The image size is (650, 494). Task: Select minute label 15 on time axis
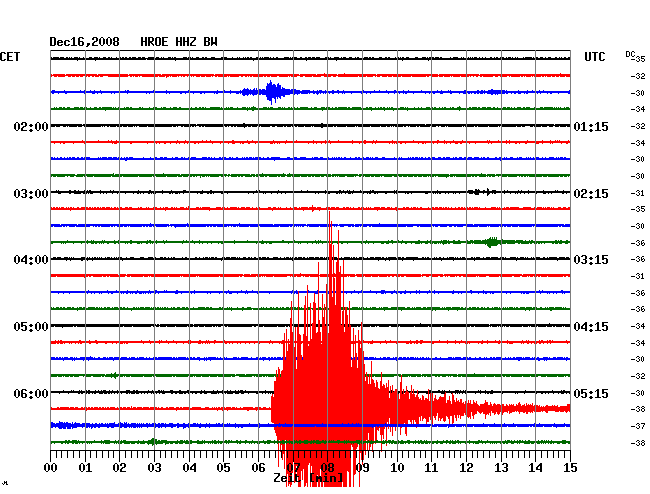[x=570, y=467]
